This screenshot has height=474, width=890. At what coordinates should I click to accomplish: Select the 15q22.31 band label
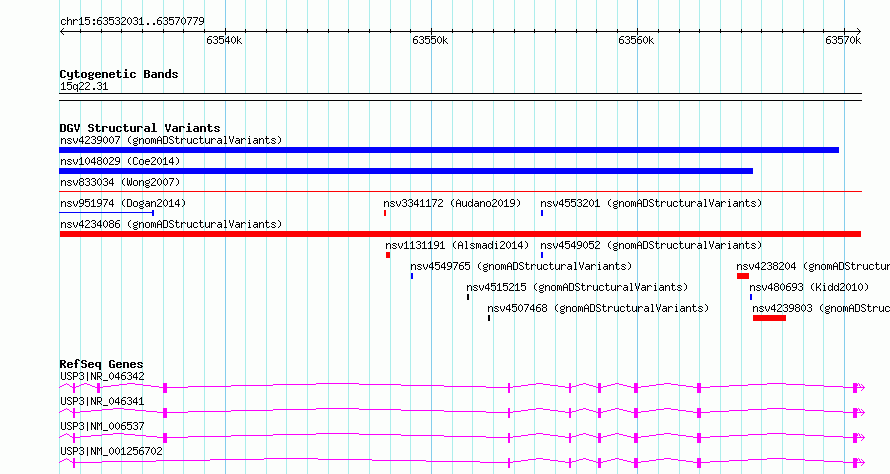click(x=84, y=86)
